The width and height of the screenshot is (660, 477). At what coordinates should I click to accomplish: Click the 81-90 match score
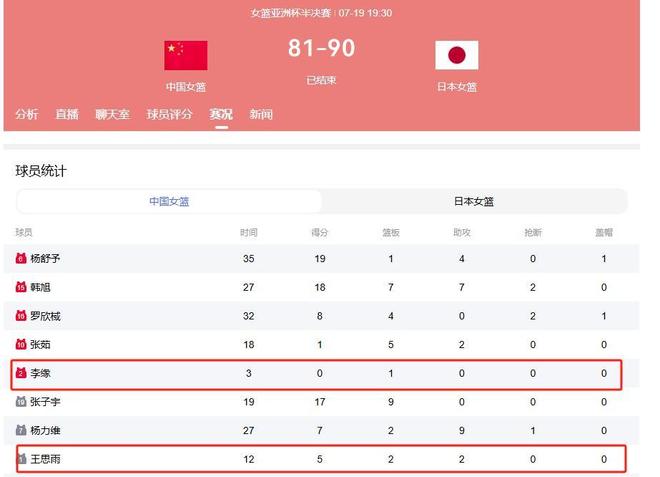click(x=322, y=48)
